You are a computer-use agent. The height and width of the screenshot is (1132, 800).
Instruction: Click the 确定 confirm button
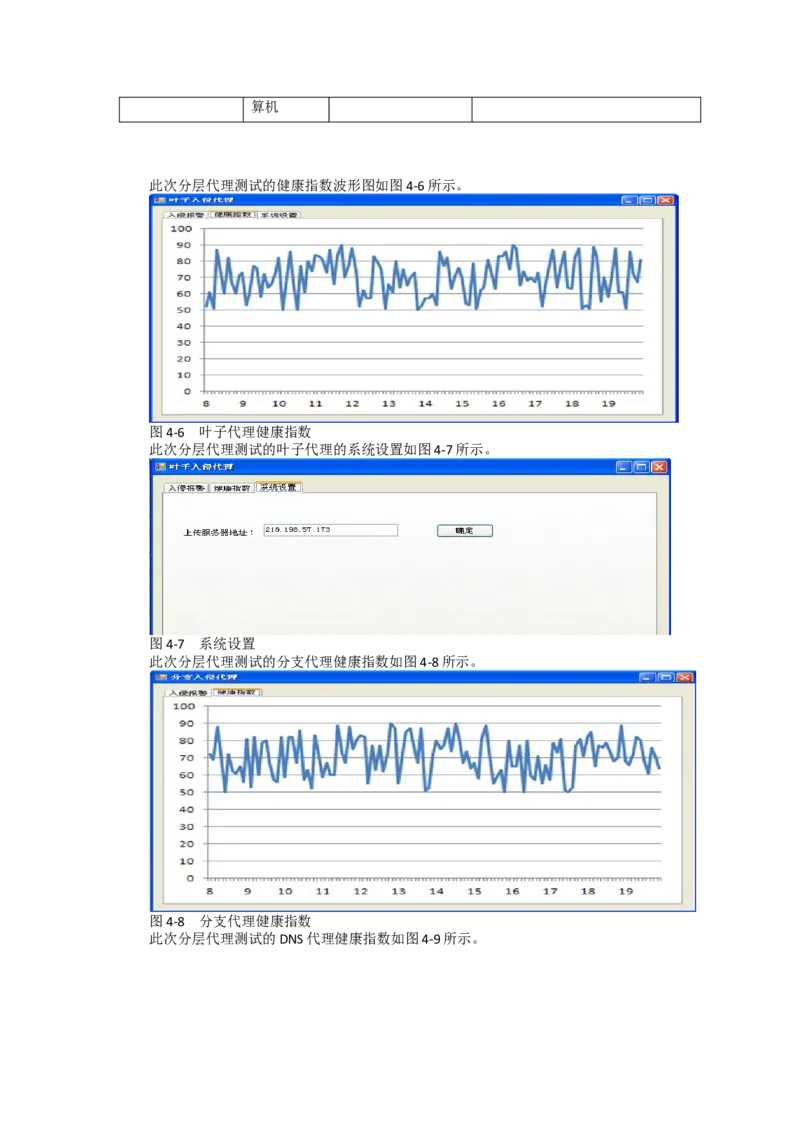465,531
